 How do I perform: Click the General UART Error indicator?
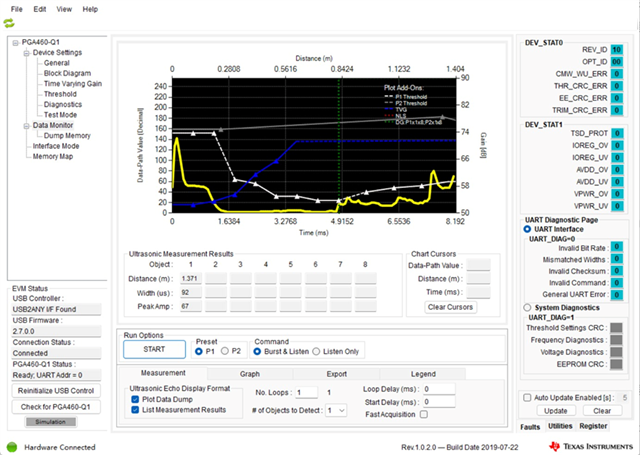pos(617,295)
